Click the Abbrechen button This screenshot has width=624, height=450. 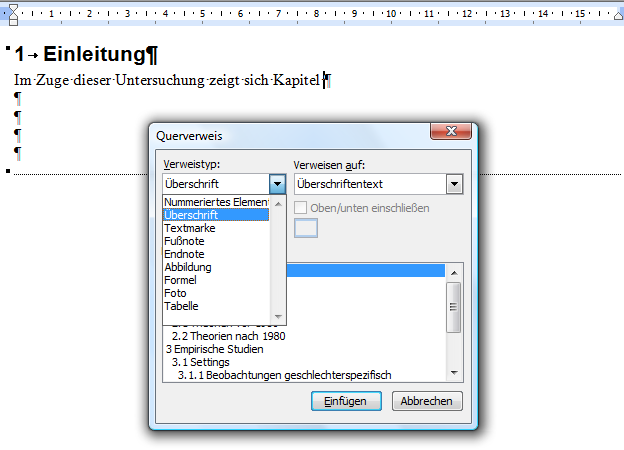[x=427, y=401]
